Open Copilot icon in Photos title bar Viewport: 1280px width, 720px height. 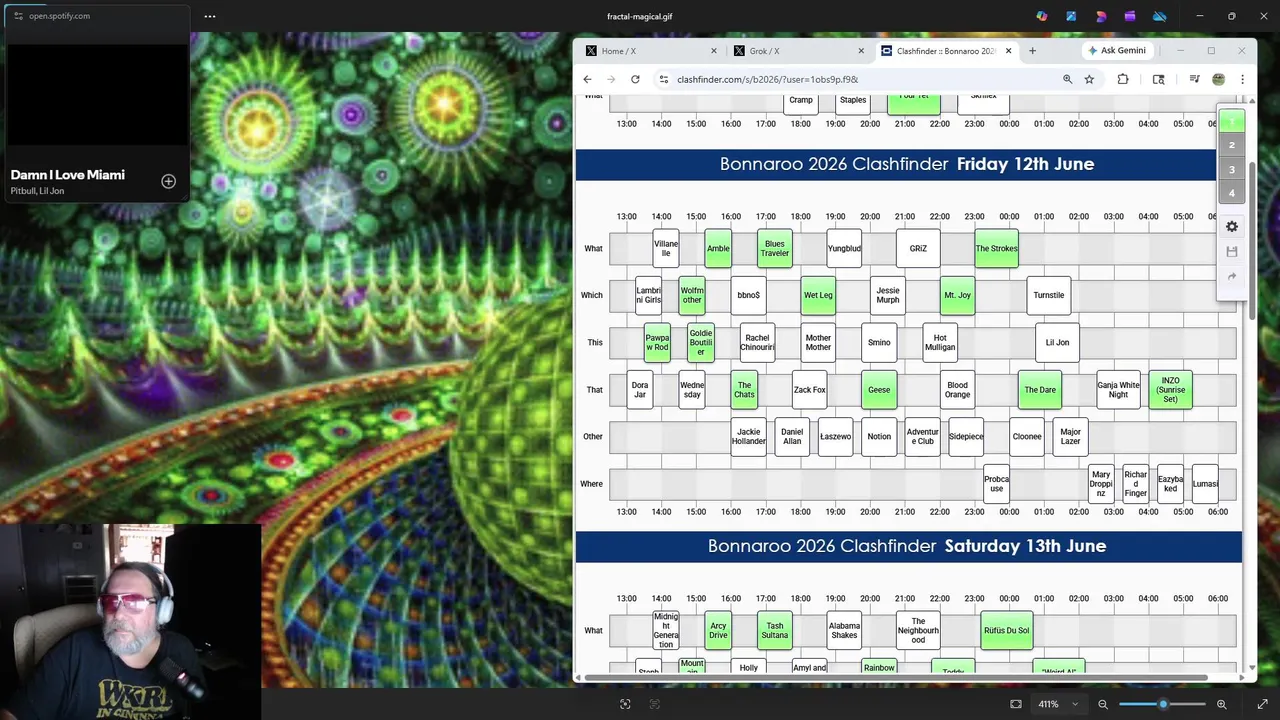click(1042, 16)
